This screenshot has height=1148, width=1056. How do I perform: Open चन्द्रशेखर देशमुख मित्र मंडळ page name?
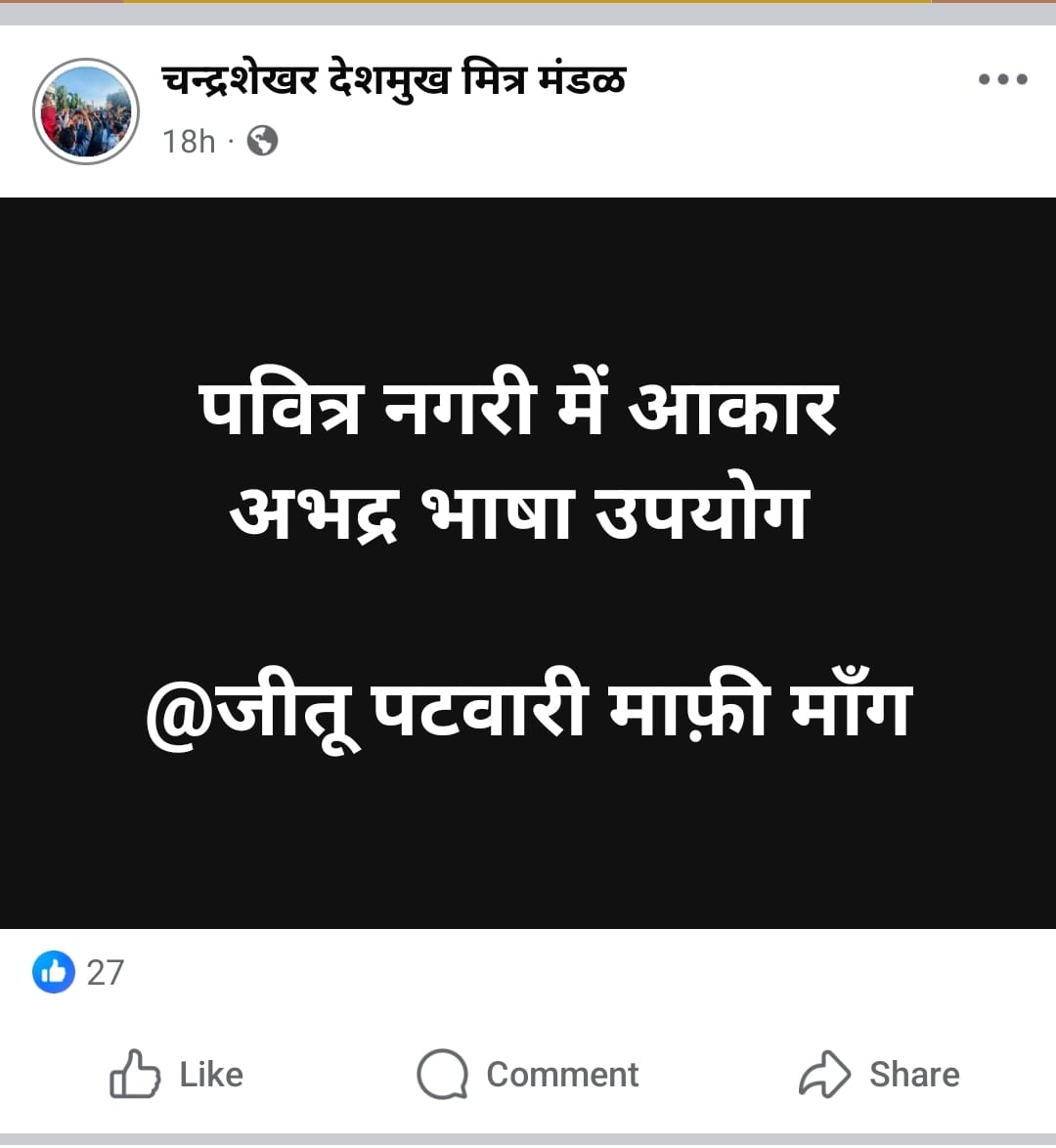click(393, 80)
